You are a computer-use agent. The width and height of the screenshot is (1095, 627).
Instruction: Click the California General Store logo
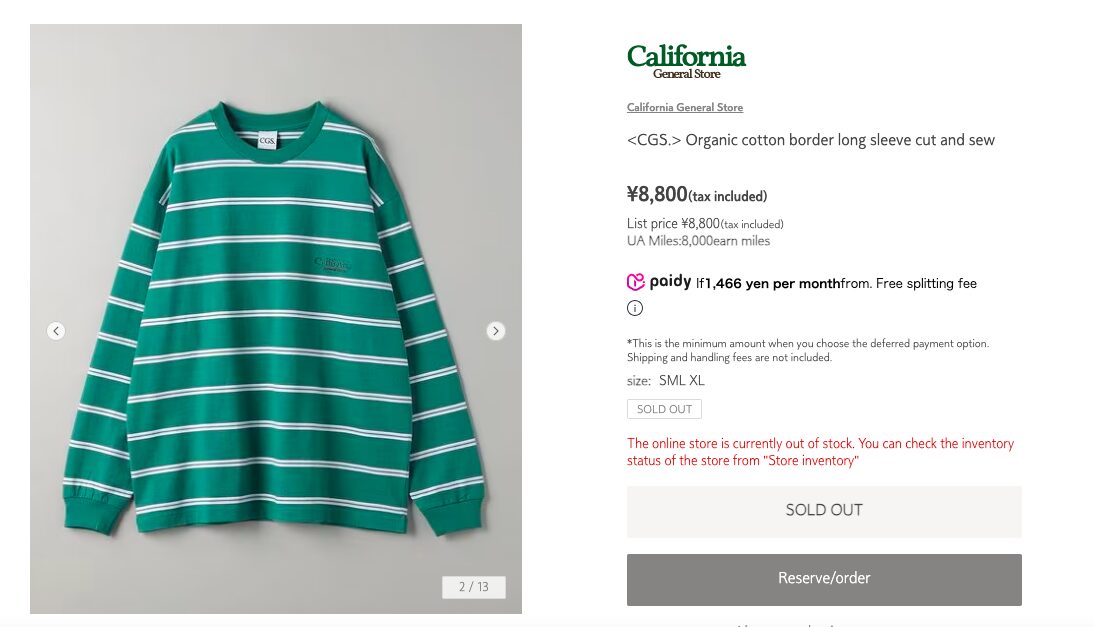point(686,61)
